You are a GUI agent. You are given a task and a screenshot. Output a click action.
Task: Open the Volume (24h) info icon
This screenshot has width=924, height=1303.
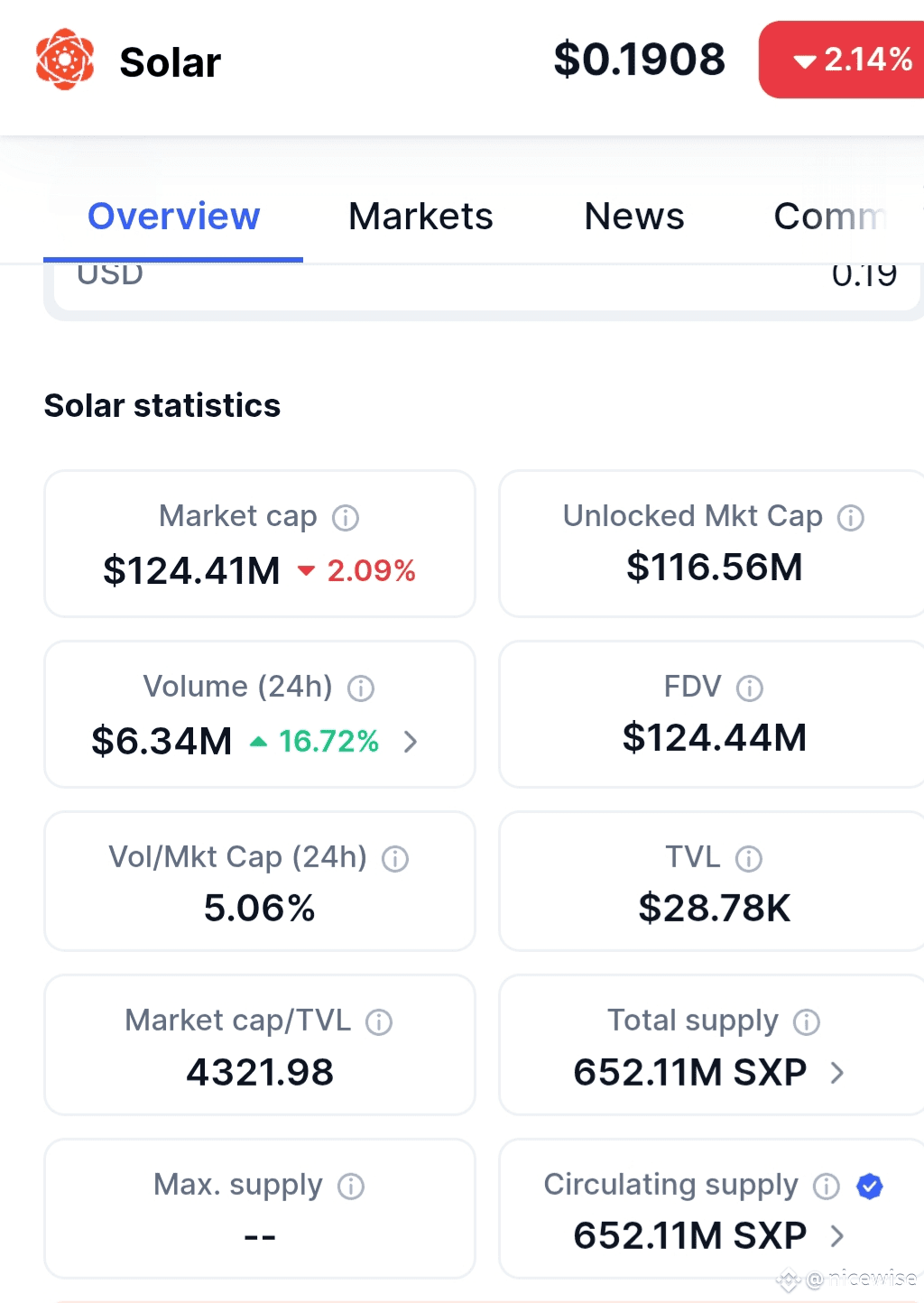[x=361, y=688]
